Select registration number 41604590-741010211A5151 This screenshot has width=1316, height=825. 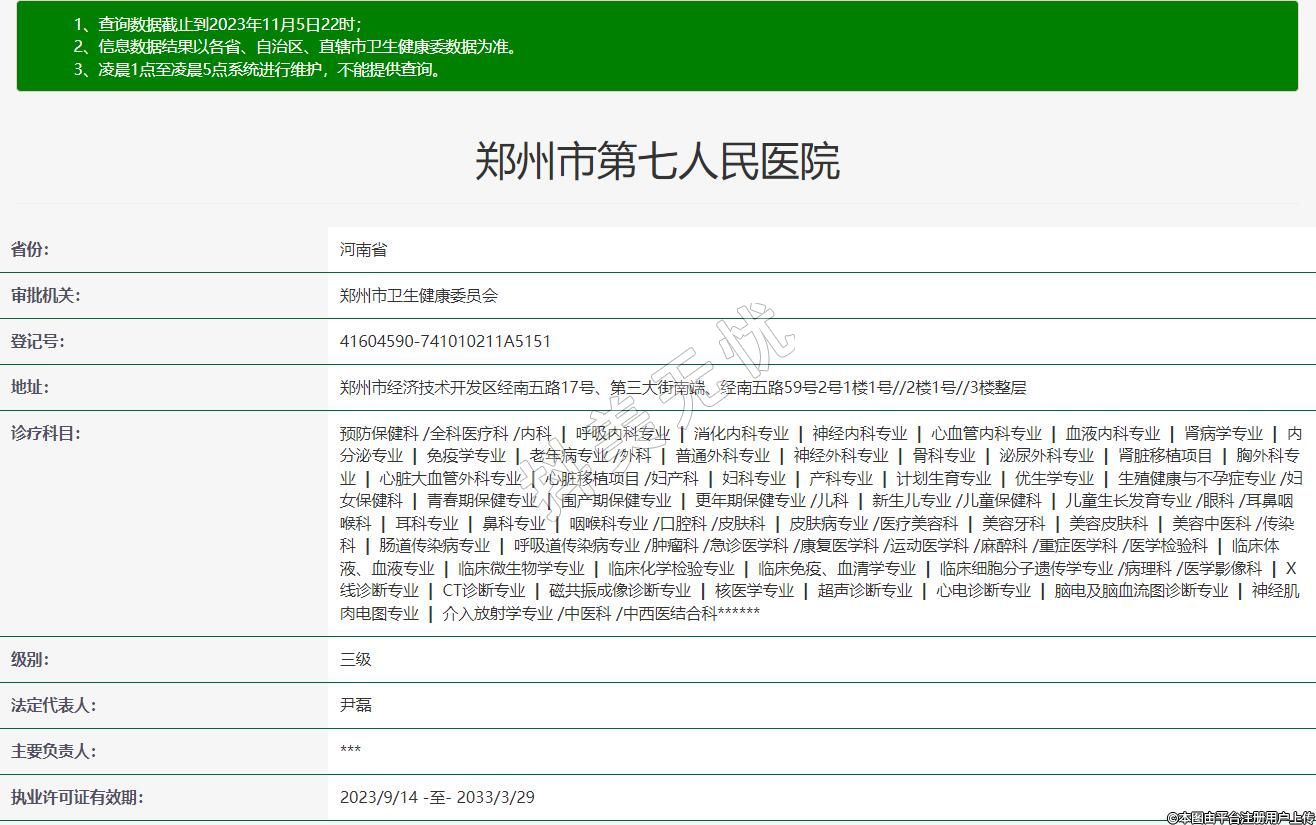coord(445,341)
